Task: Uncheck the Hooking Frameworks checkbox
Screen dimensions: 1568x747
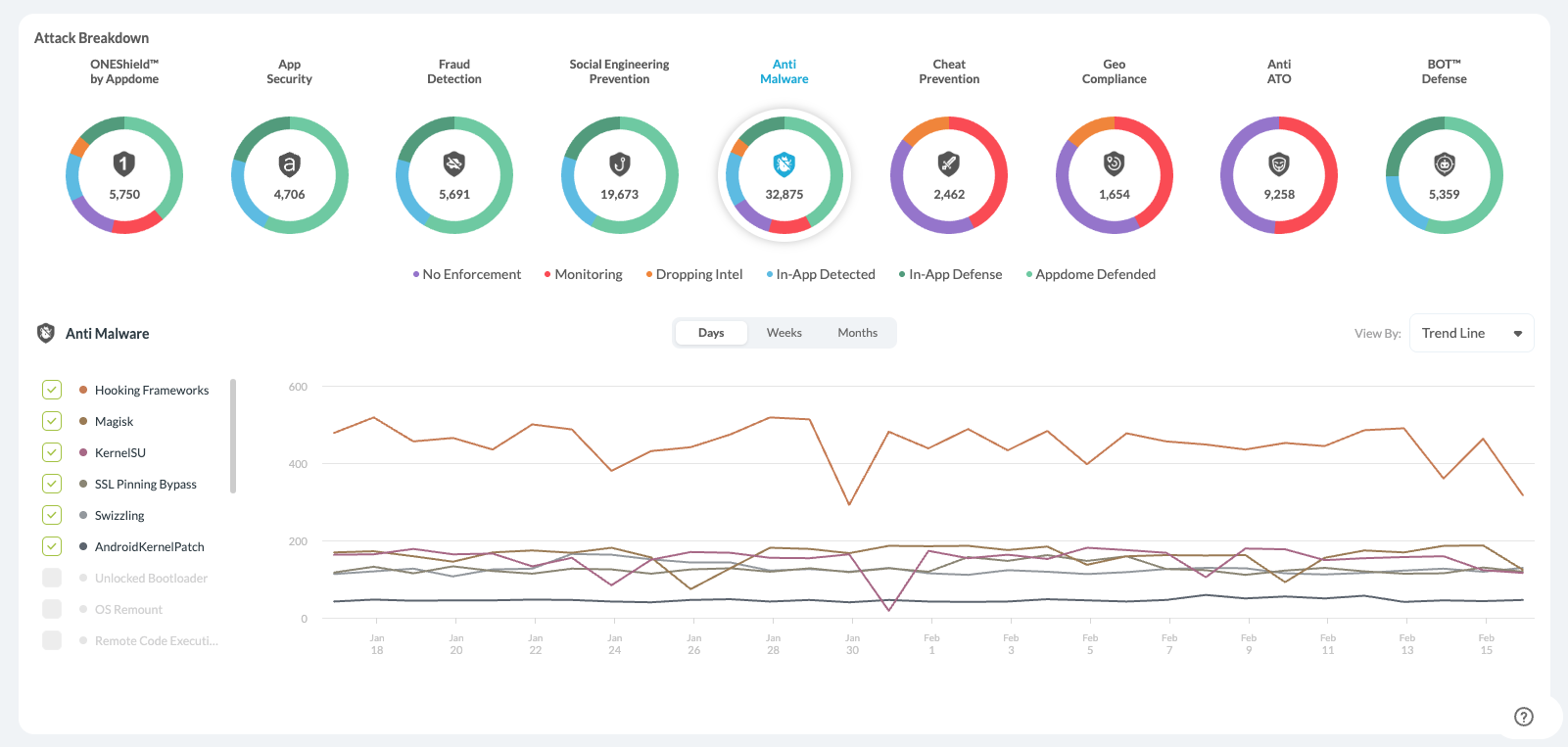Action: click(52, 390)
